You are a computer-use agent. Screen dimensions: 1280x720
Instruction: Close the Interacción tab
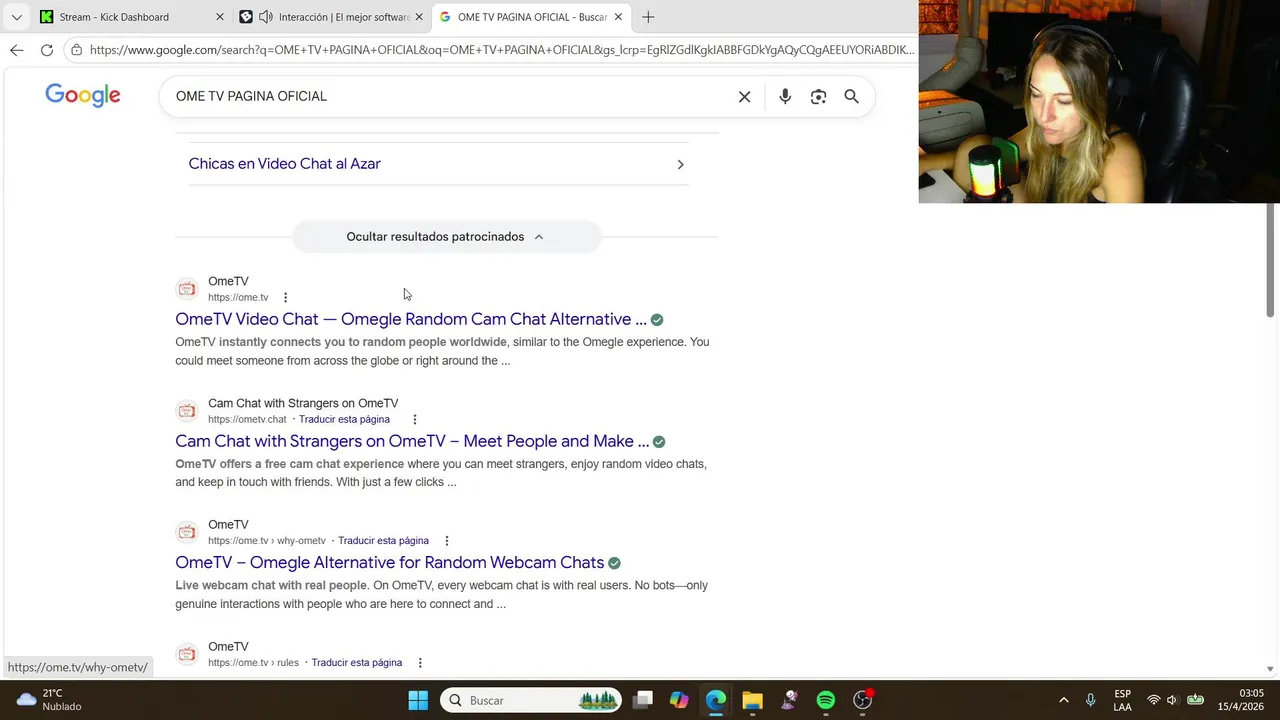coord(420,17)
